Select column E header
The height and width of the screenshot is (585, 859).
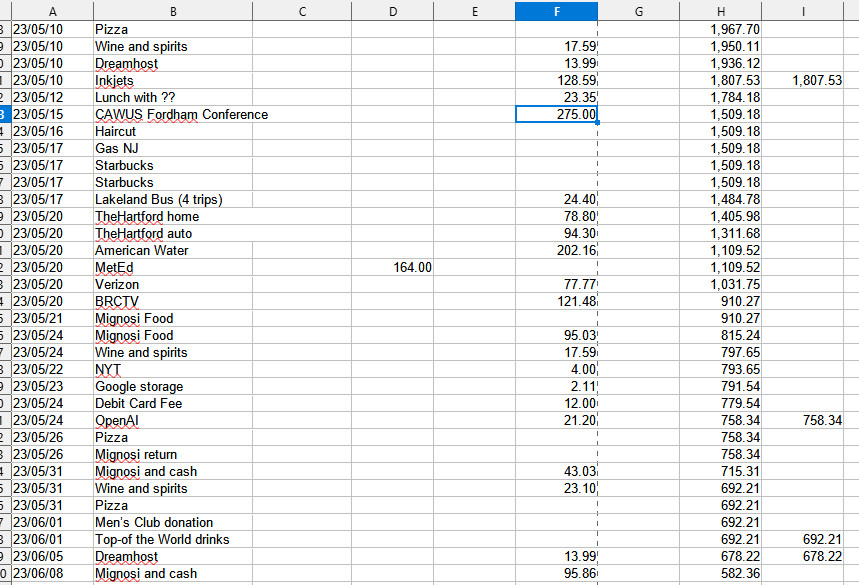(x=474, y=12)
